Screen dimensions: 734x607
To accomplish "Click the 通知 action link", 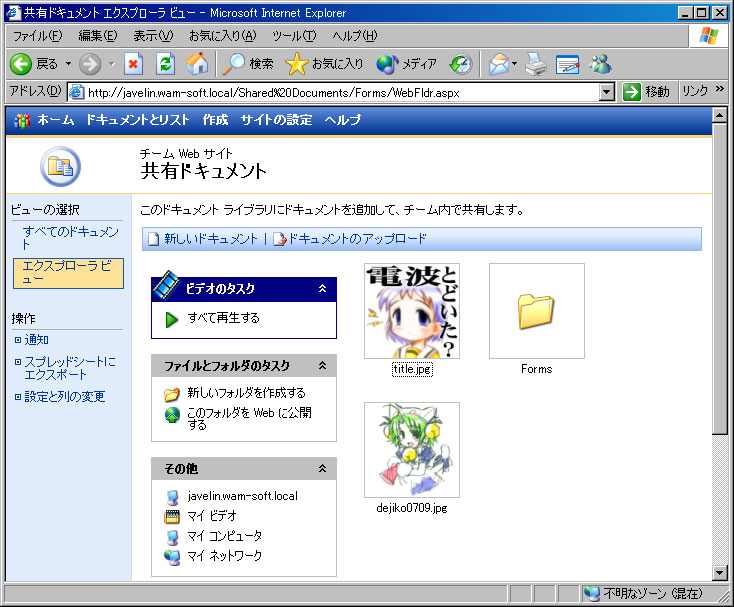I will (x=37, y=340).
